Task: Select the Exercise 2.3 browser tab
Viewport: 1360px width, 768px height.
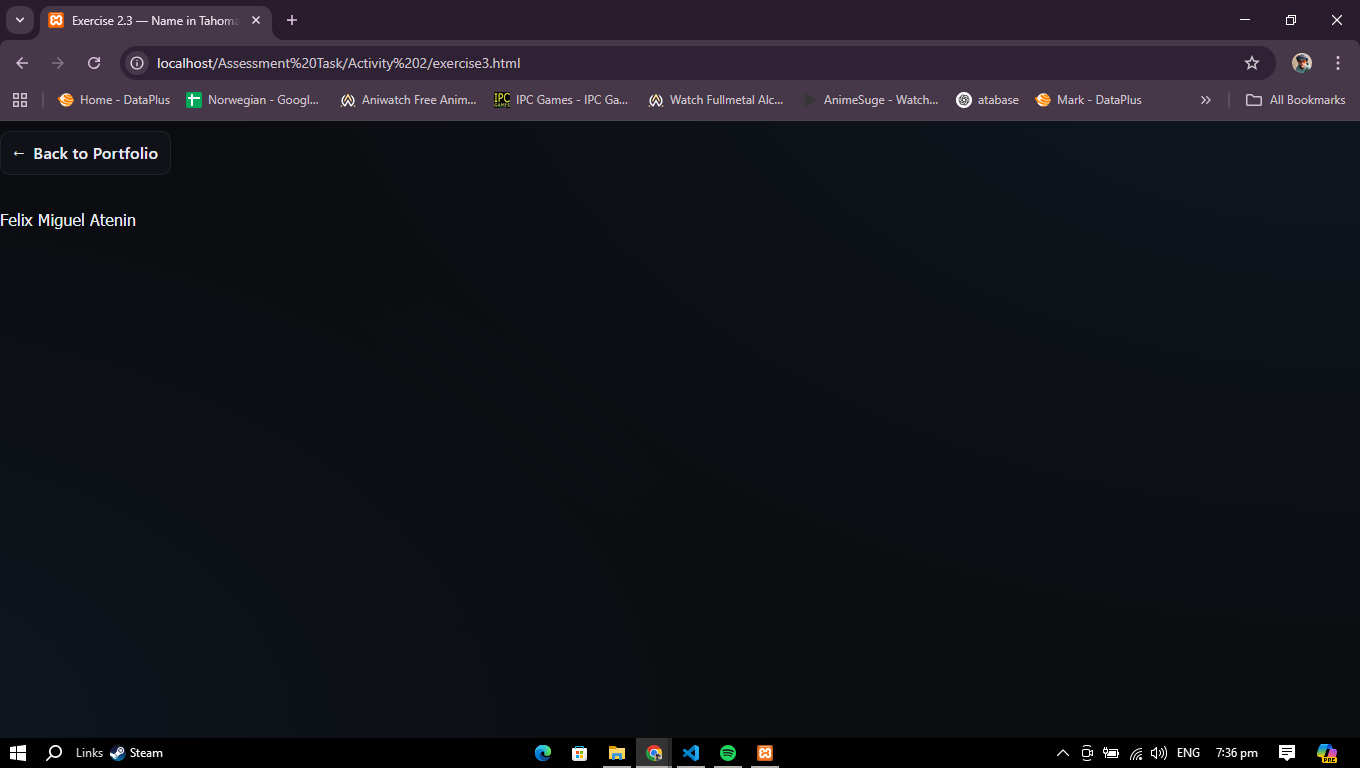Action: [150, 20]
